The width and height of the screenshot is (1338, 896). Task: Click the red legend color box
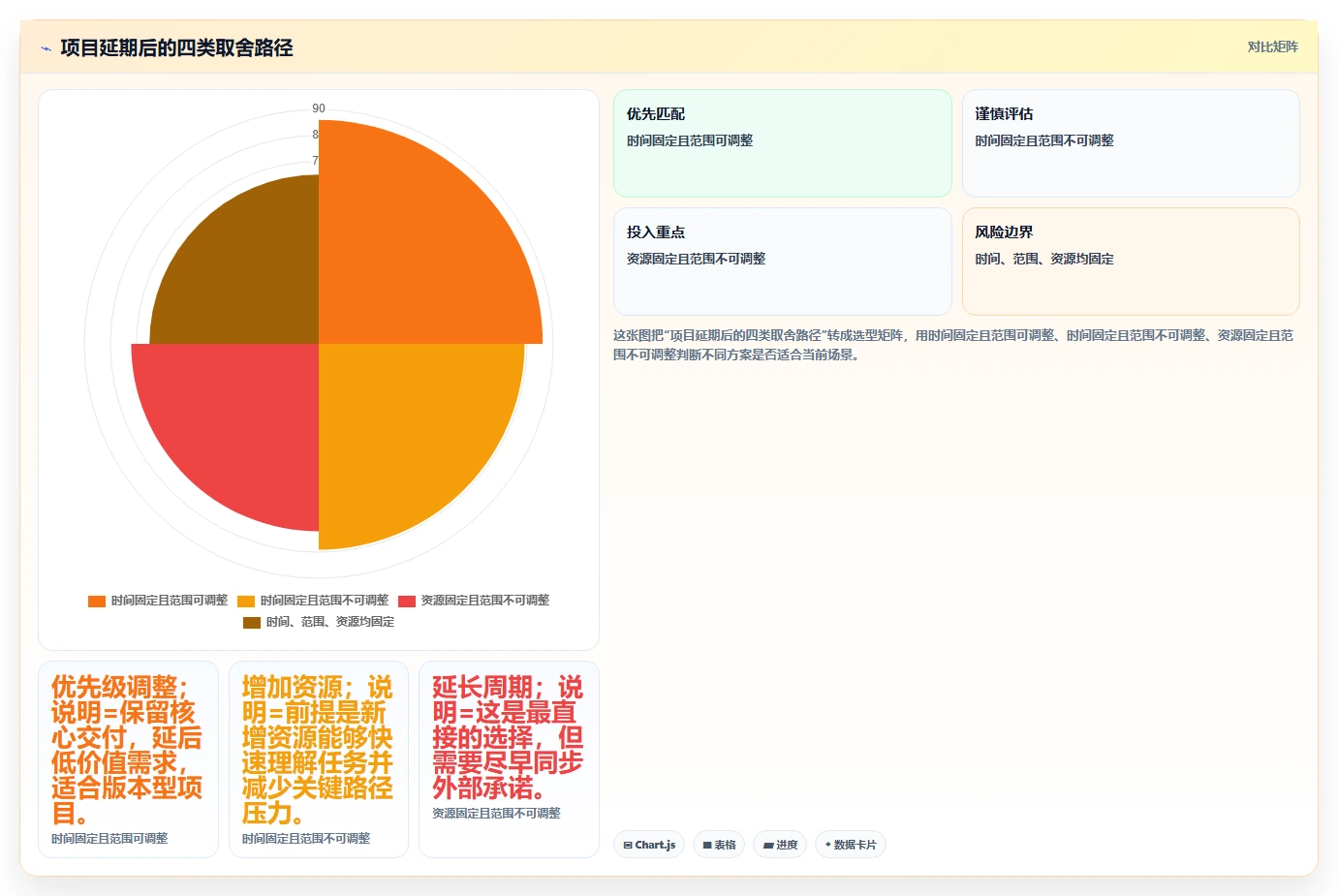(x=407, y=601)
